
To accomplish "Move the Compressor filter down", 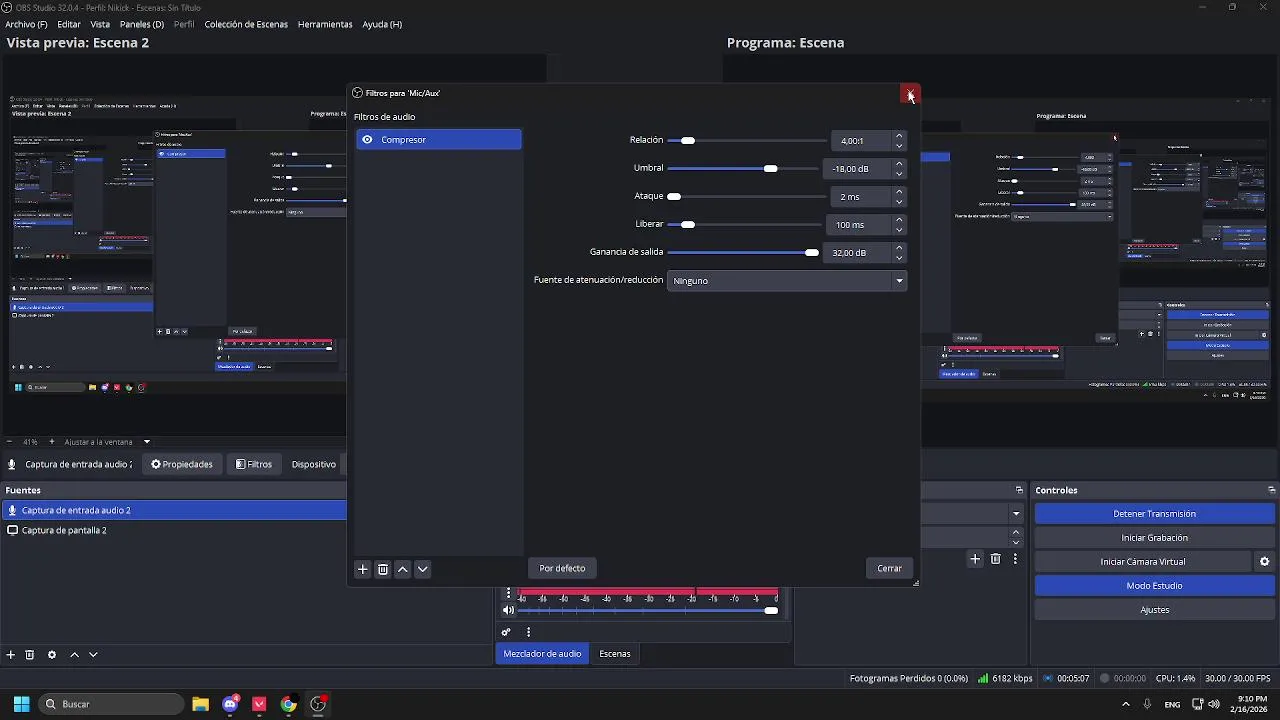I will tap(423, 569).
